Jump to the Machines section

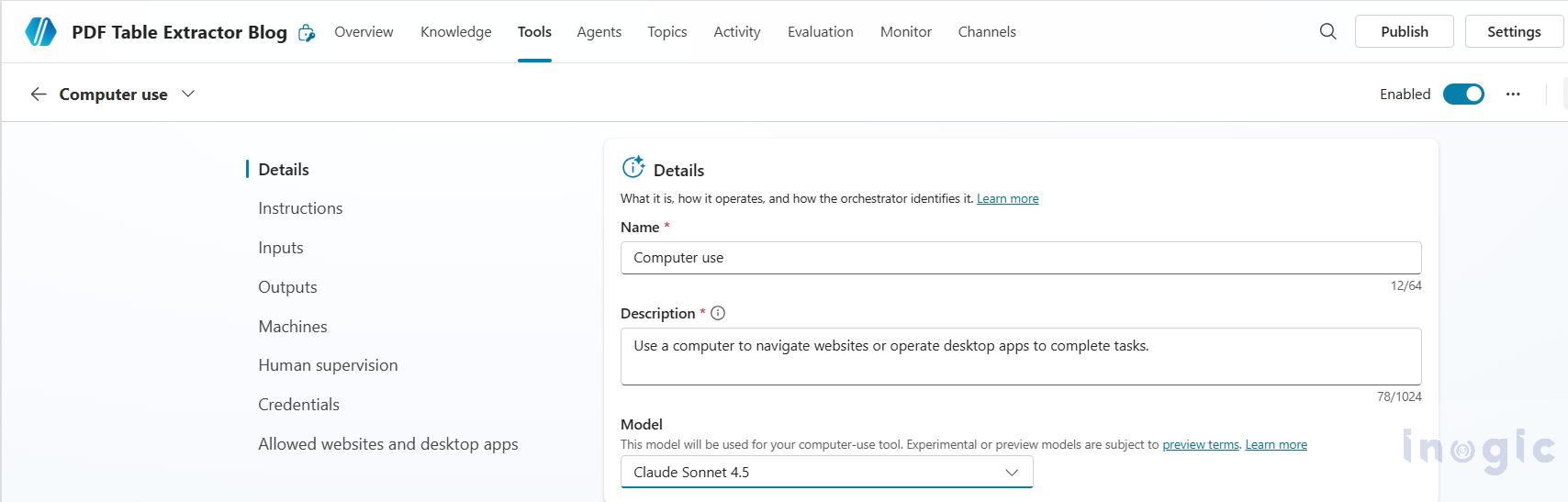pos(293,327)
